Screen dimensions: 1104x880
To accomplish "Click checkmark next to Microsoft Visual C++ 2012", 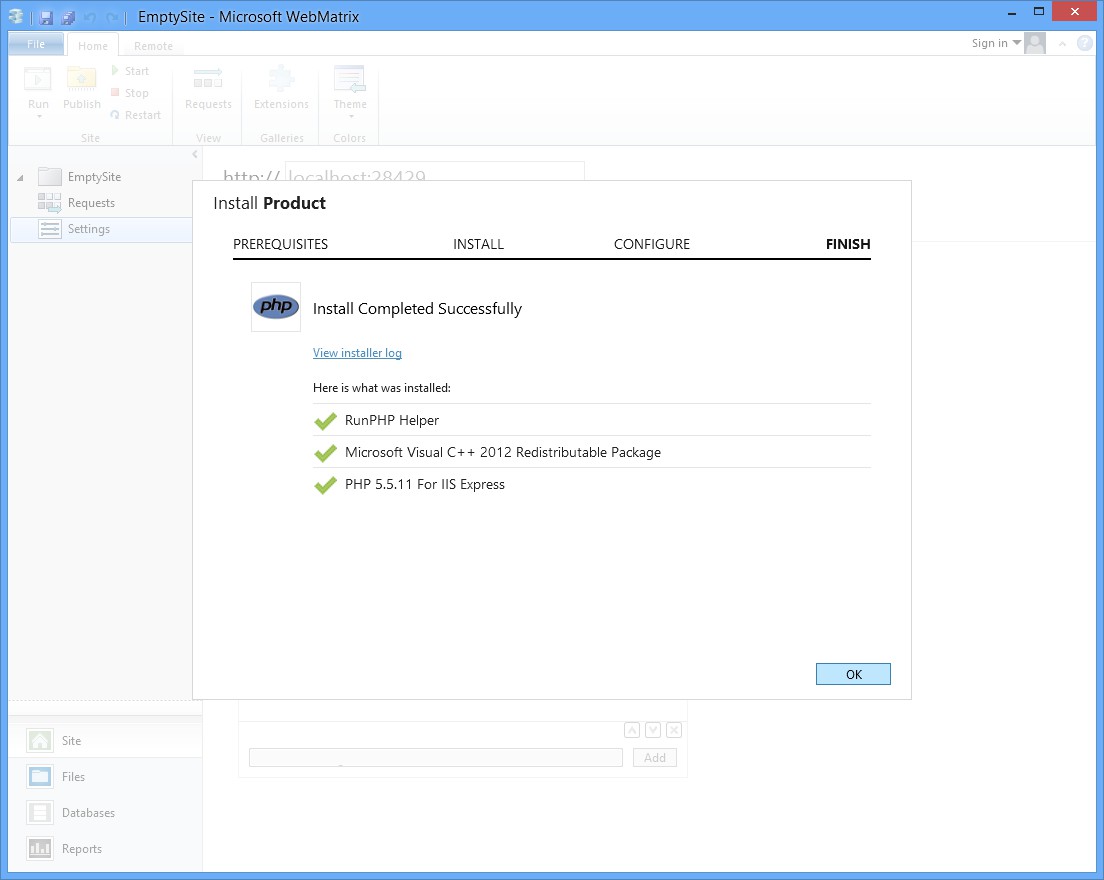I will point(325,453).
